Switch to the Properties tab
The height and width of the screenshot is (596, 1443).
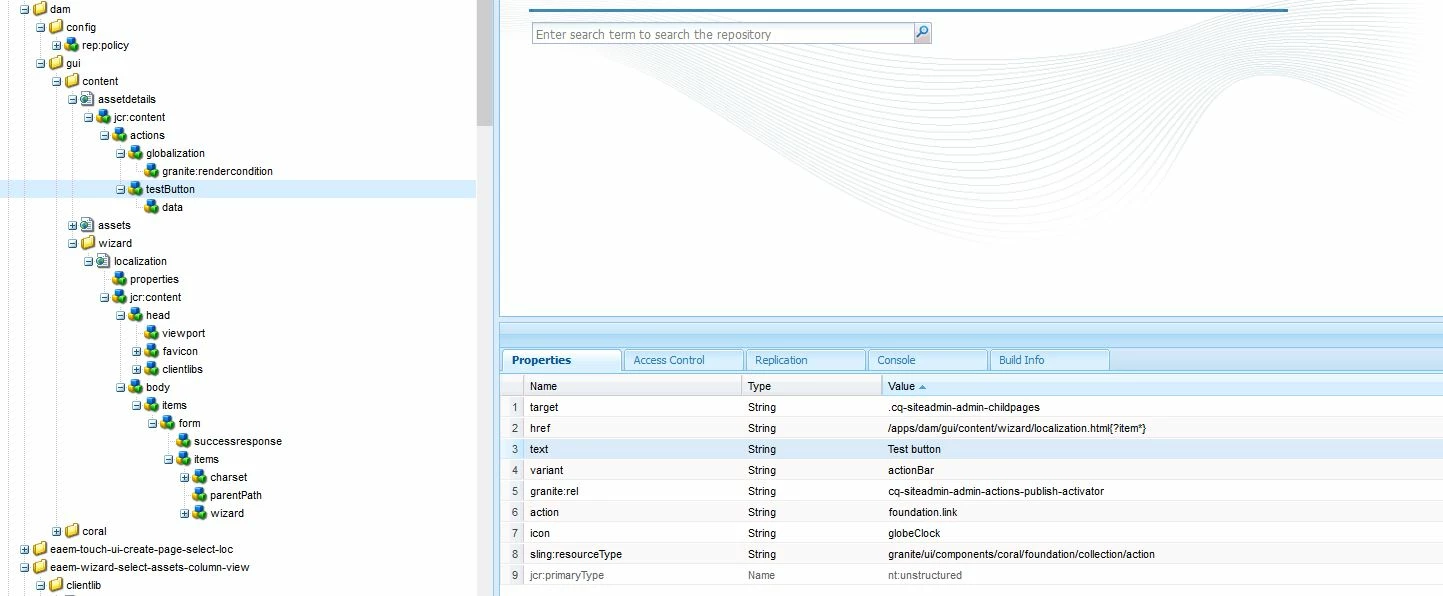click(561, 360)
